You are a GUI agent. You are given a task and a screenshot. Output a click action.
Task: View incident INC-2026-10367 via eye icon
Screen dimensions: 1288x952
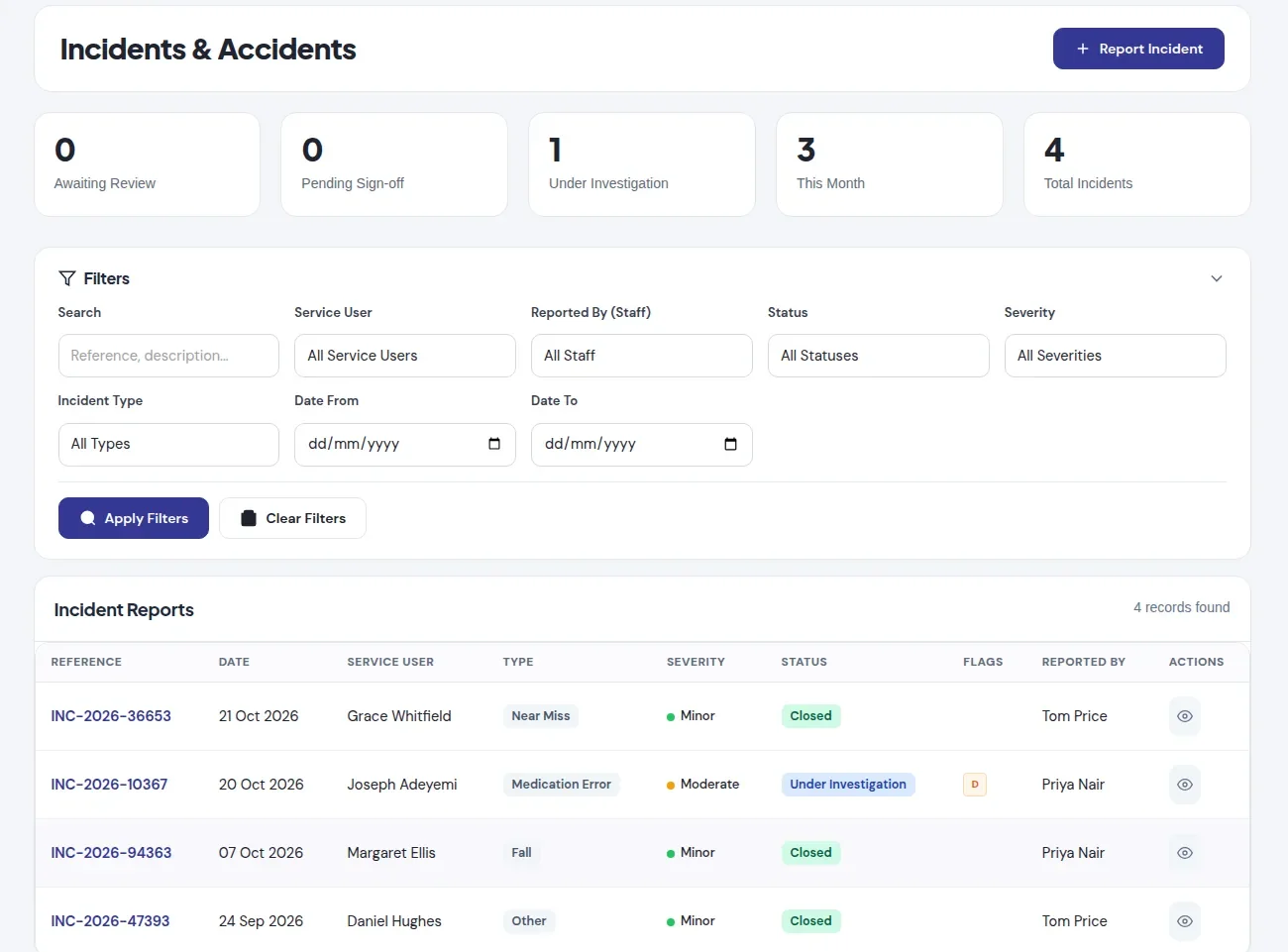click(1185, 785)
